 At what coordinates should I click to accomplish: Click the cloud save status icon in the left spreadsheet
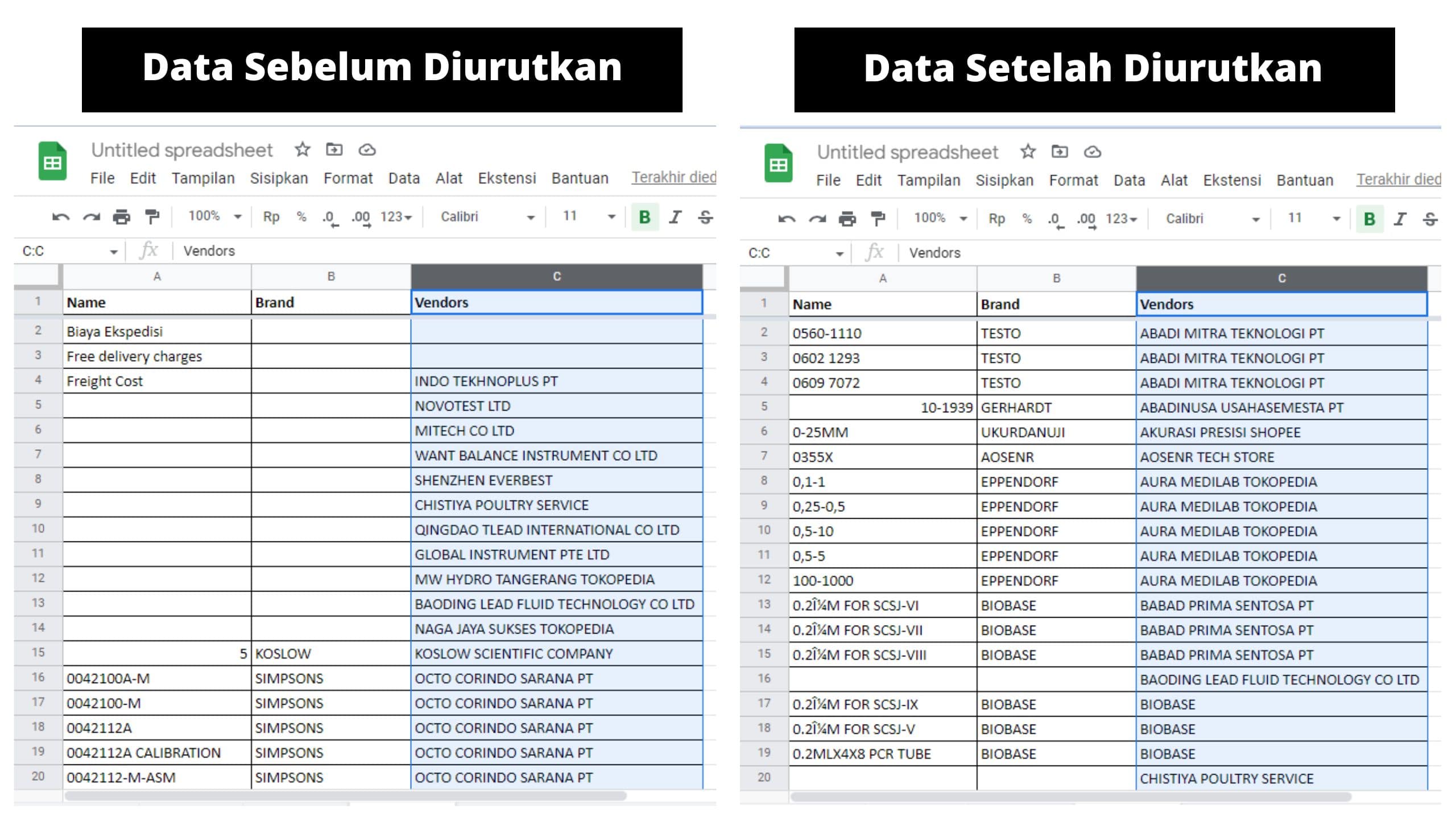(367, 150)
